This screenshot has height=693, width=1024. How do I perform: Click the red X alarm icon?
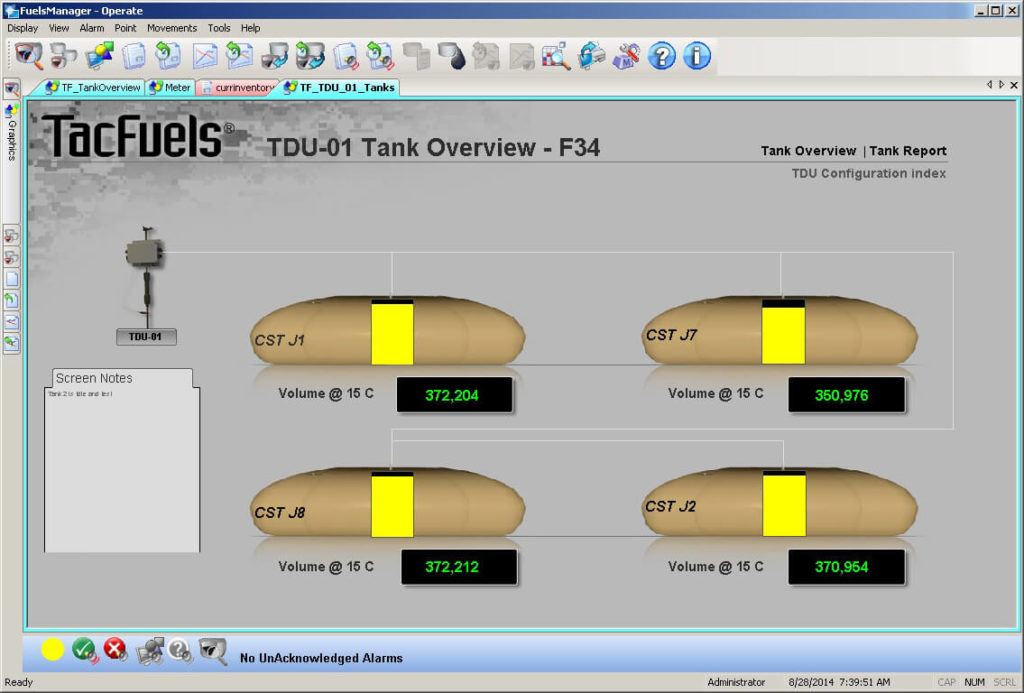tap(116, 650)
